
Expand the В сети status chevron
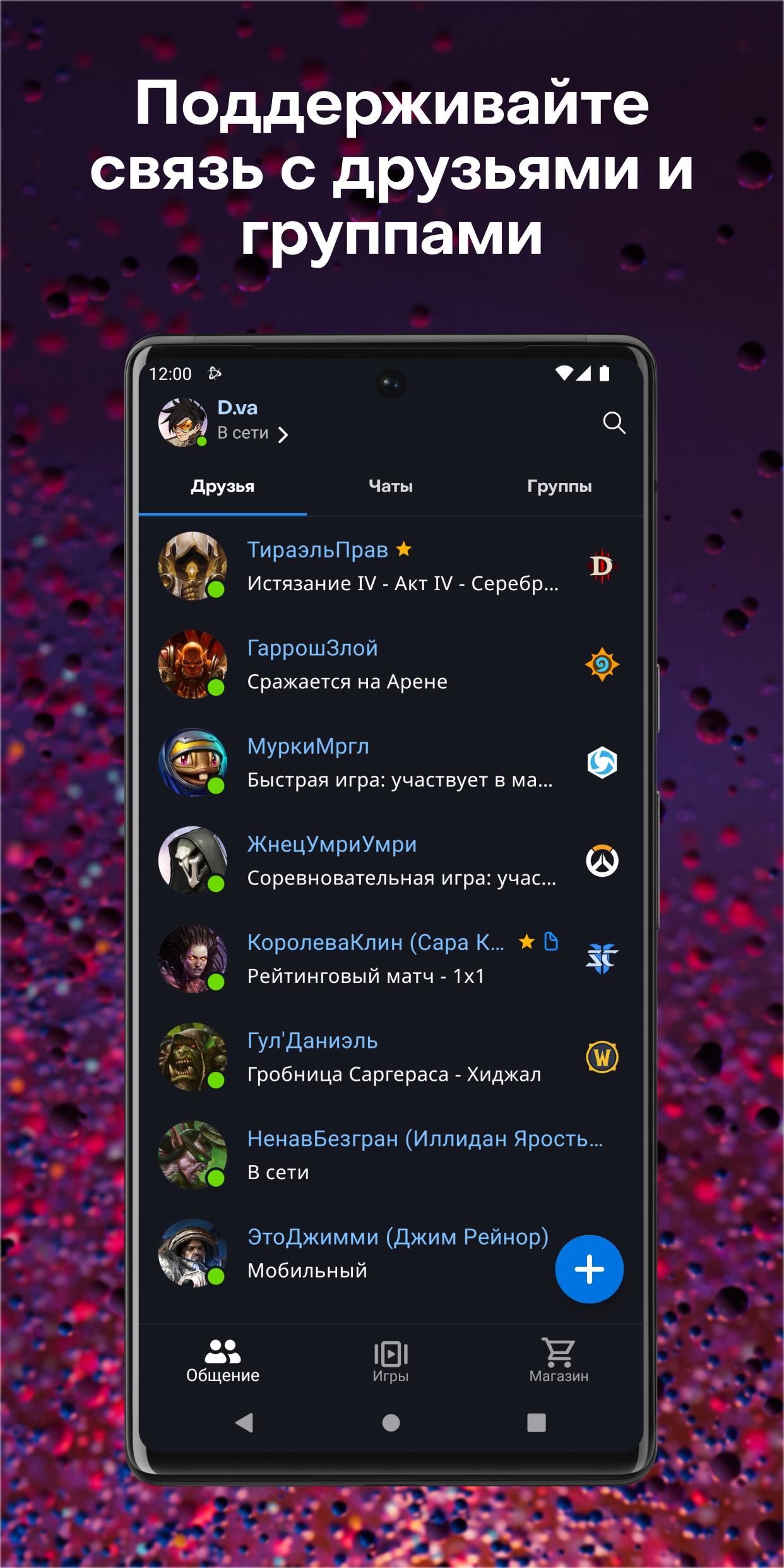pyautogui.click(x=283, y=434)
